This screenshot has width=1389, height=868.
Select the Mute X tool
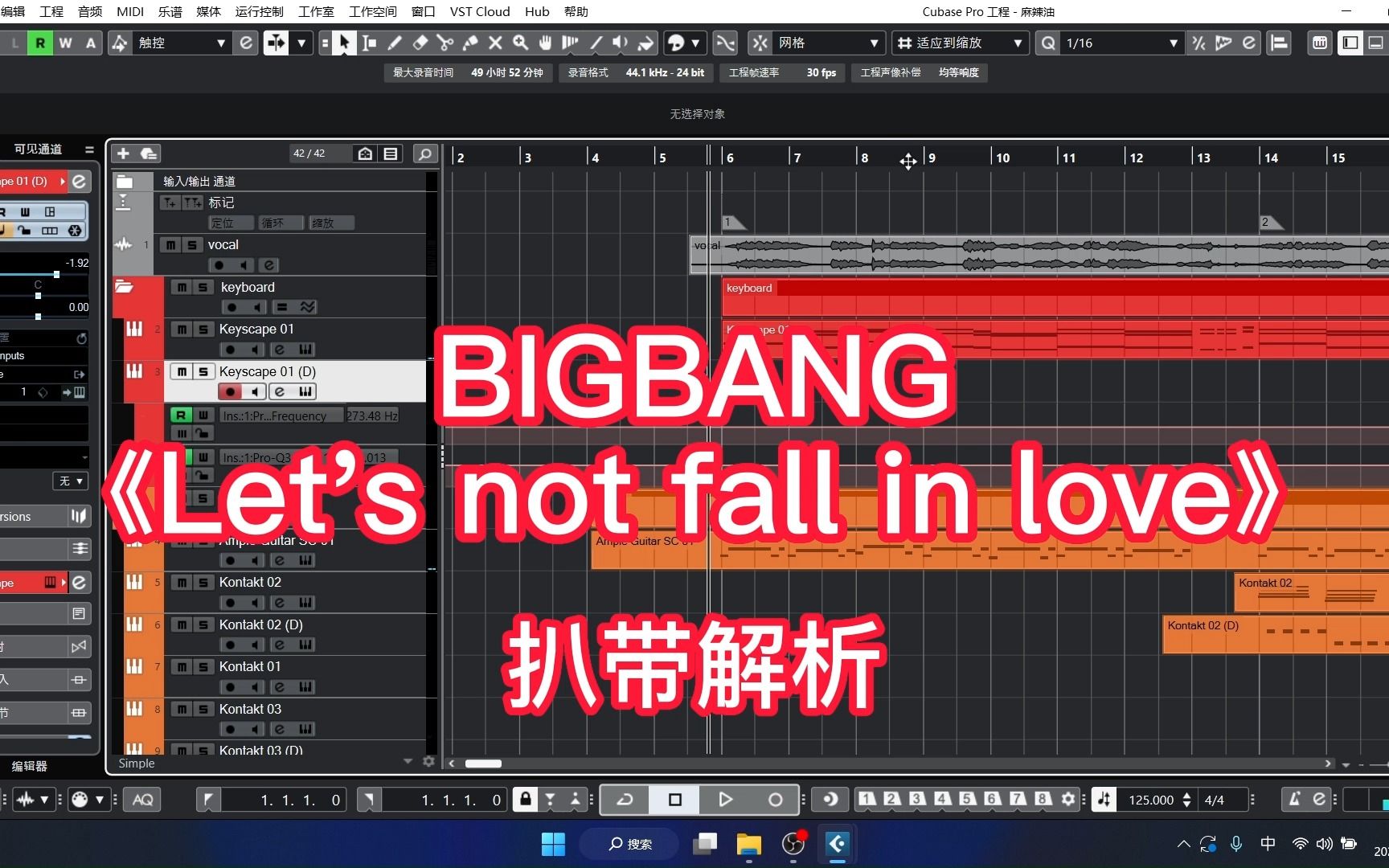495,43
